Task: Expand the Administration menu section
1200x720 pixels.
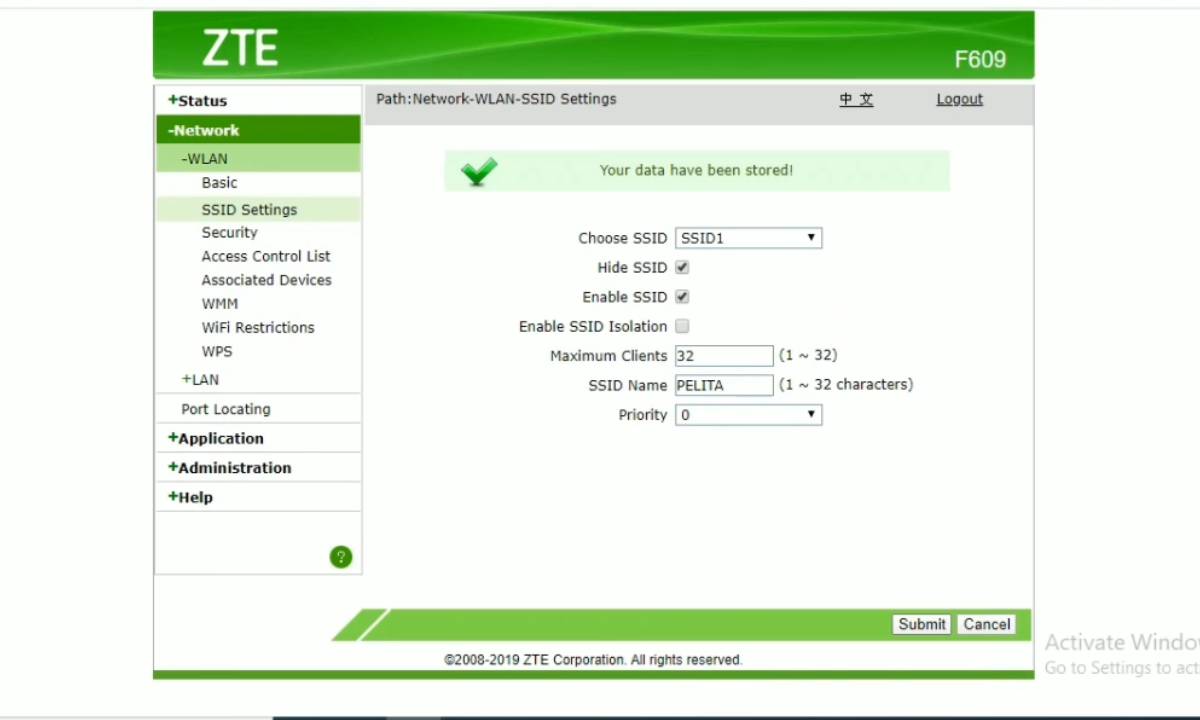Action: tap(230, 467)
